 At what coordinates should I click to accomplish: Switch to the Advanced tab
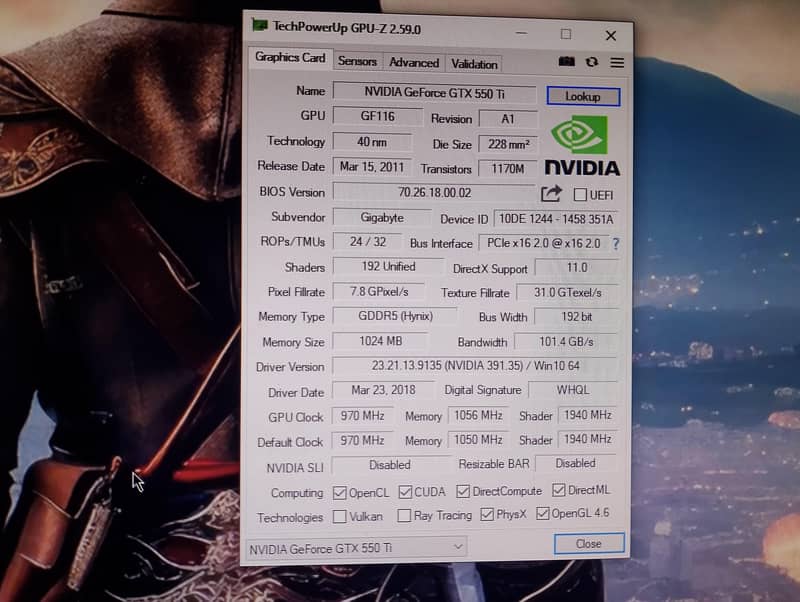pyautogui.click(x=414, y=63)
